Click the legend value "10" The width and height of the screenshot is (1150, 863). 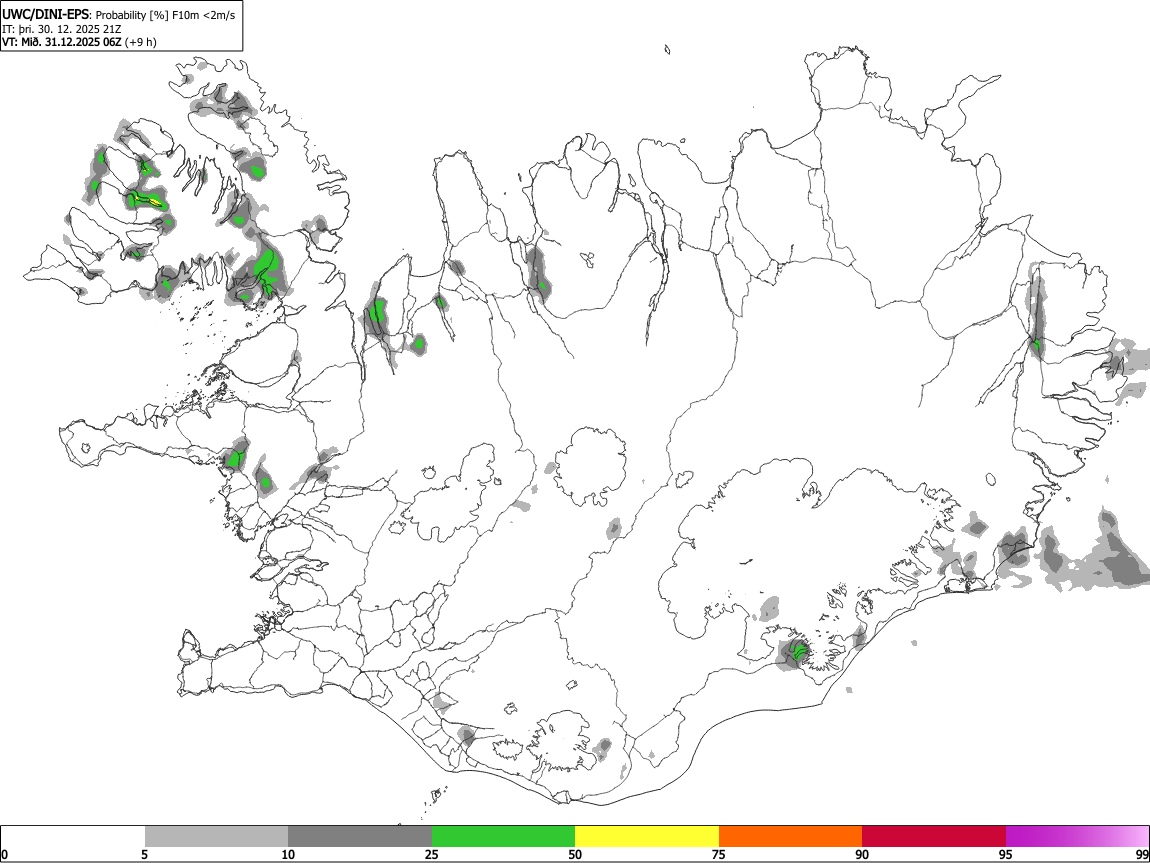[x=288, y=854]
